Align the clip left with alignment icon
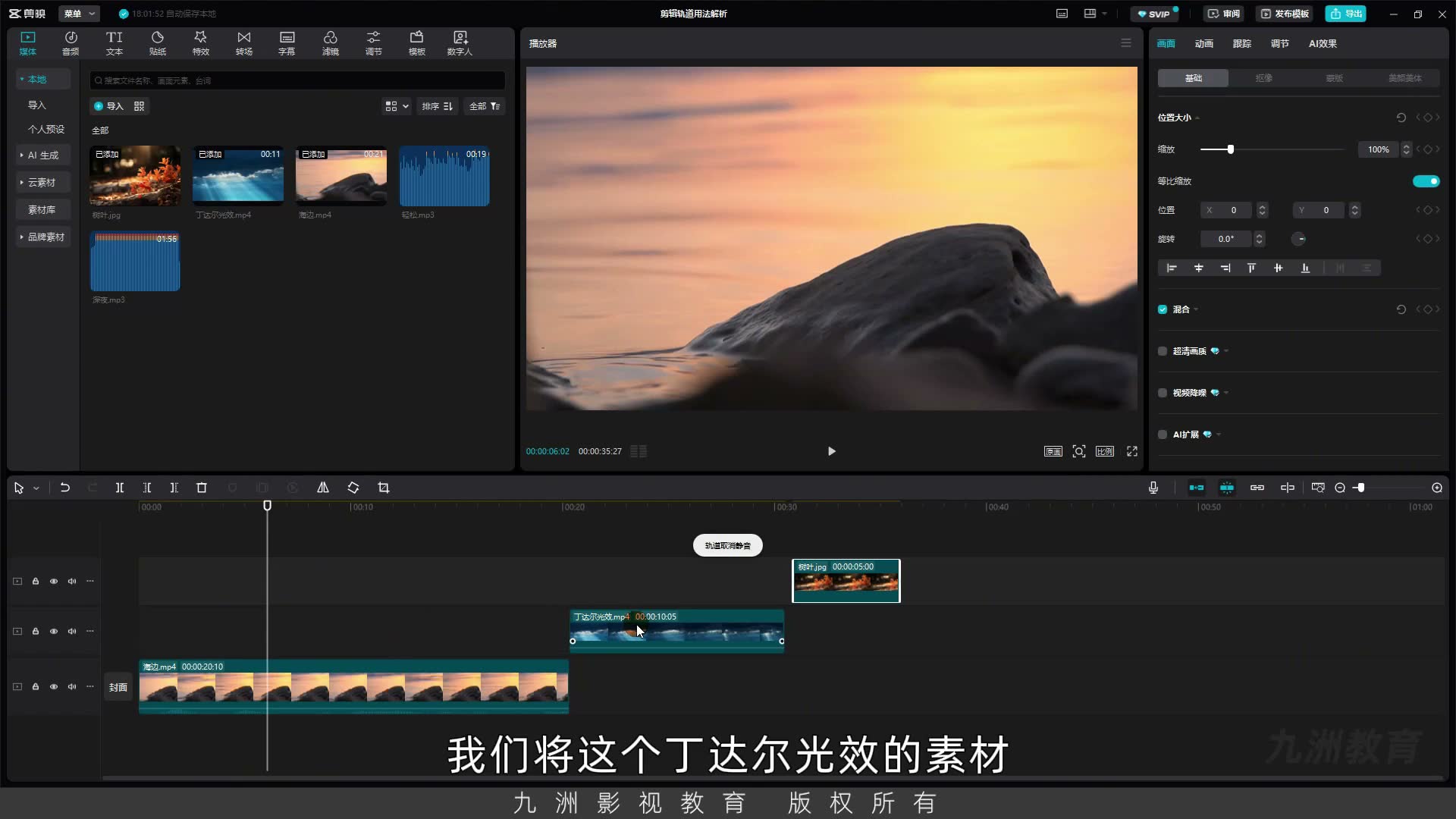 tap(1172, 268)
